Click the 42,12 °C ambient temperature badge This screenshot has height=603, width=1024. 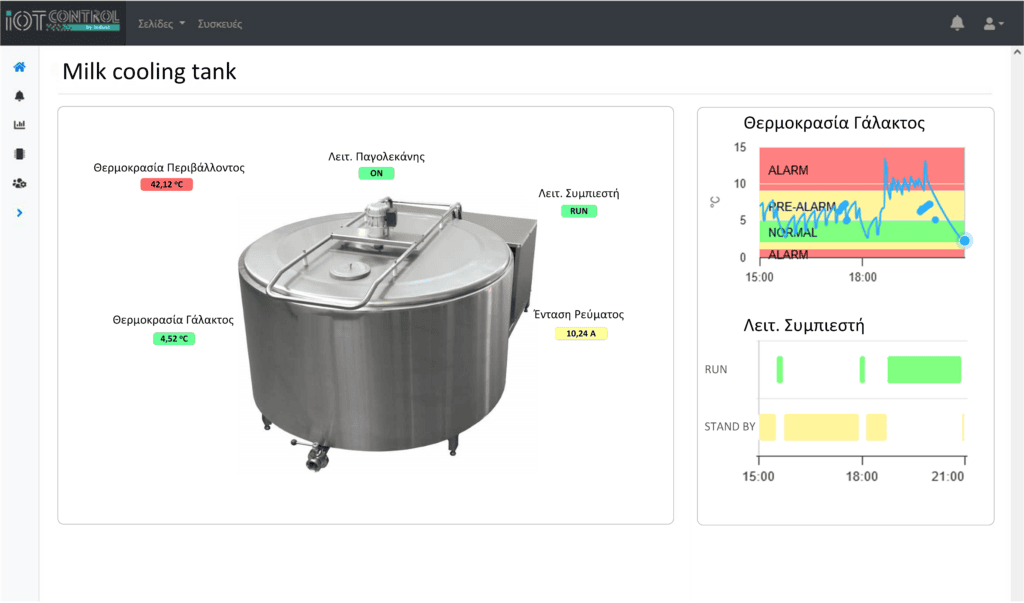(166, 185)
